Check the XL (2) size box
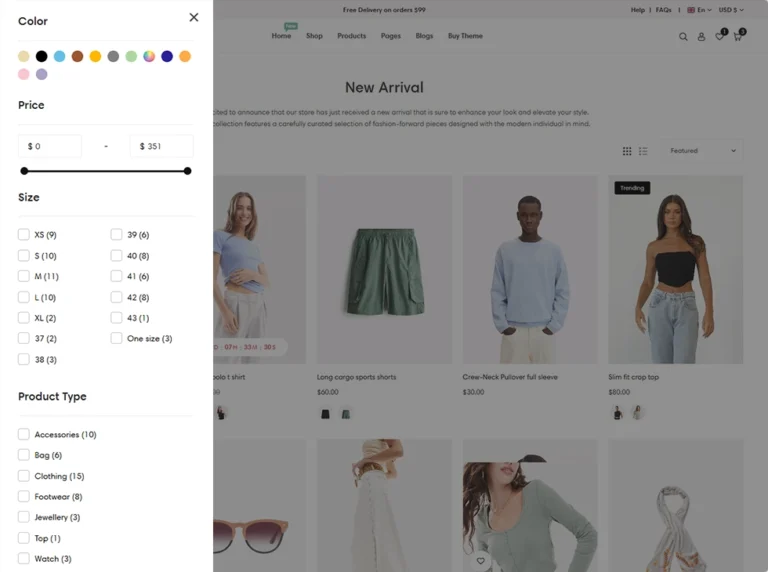The height and width of the screenshot is (572, 768). pyautogui.click(x=24, y=318)
